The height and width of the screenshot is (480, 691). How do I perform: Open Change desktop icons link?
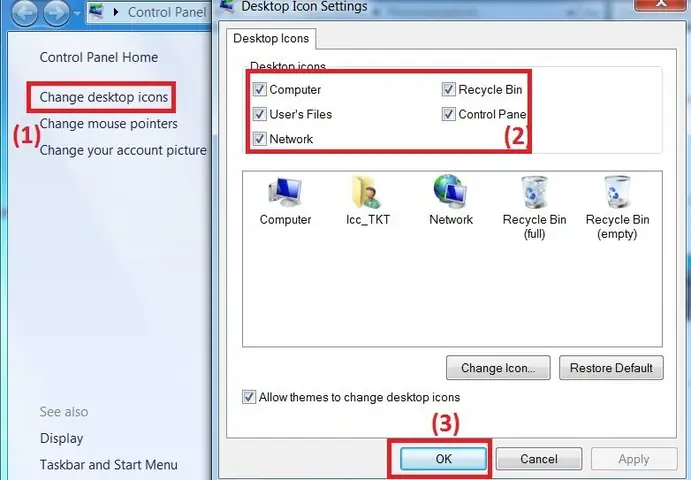pyautogui.click(x=104, y=97)
